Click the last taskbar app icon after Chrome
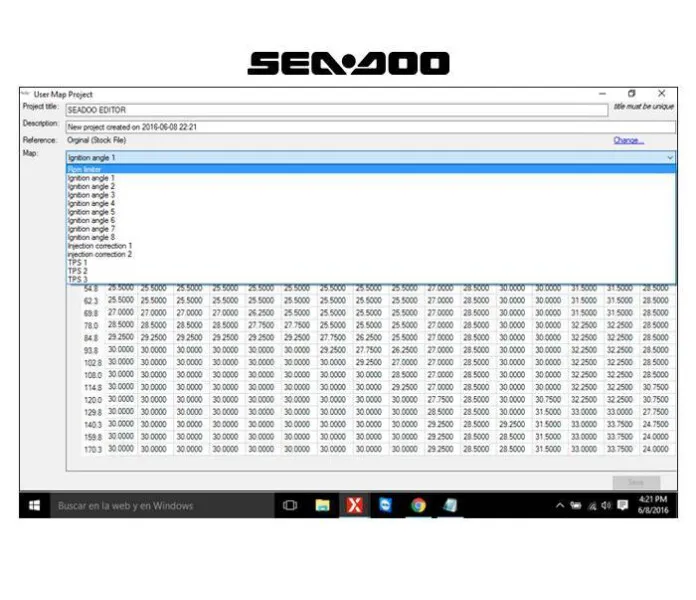 point(450,505)
